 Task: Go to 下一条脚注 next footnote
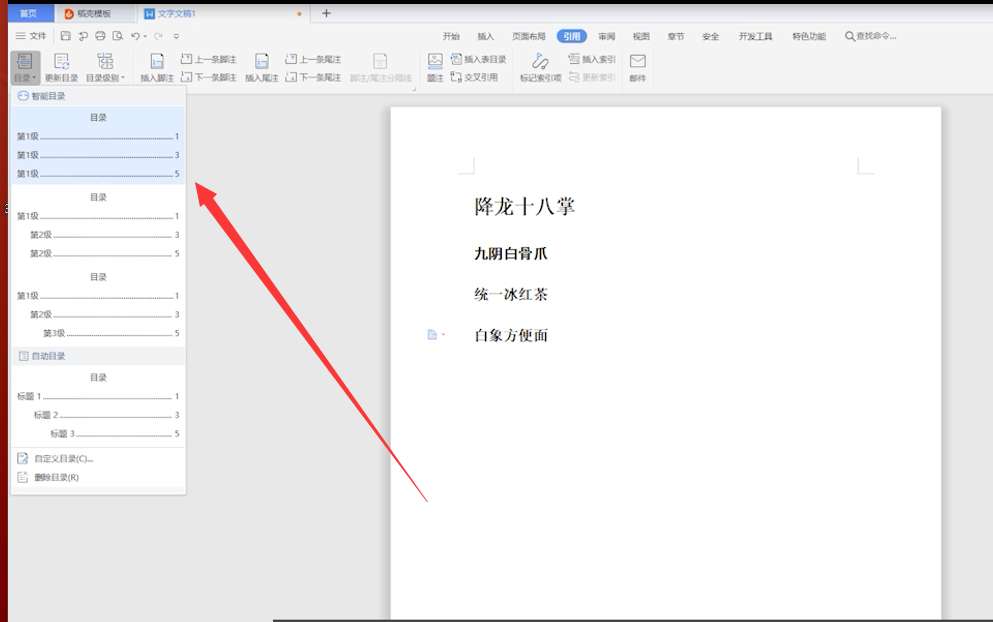(208, 77)
